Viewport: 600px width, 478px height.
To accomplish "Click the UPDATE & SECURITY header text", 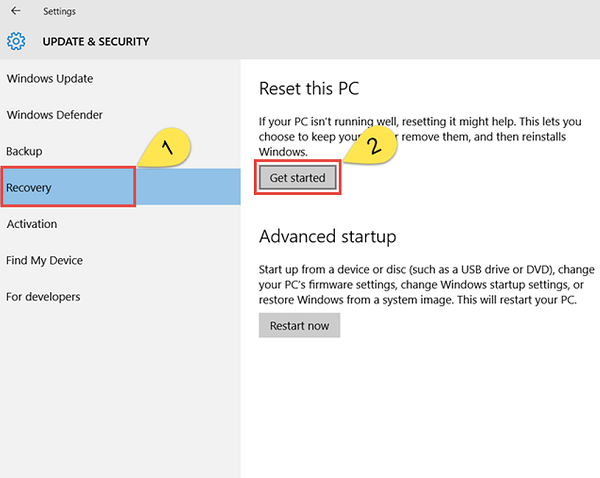I will click(96, 42).
